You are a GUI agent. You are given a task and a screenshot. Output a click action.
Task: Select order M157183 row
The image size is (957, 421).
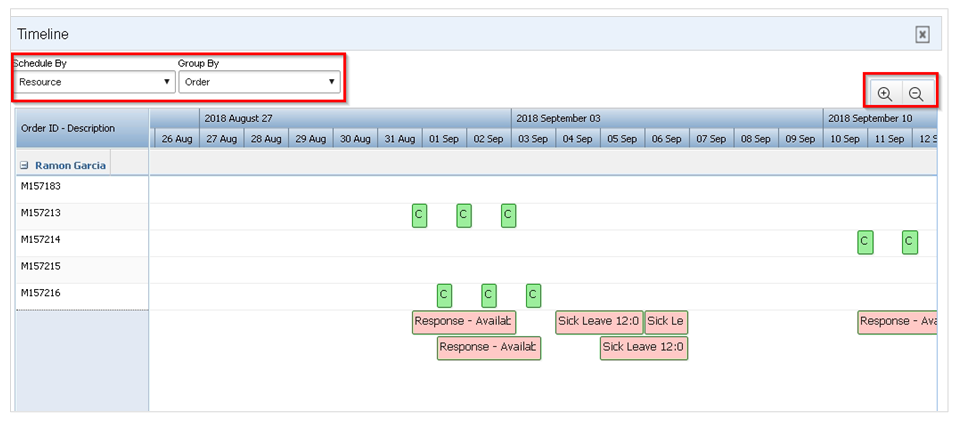pyautogui.click(x=41, y=186)
